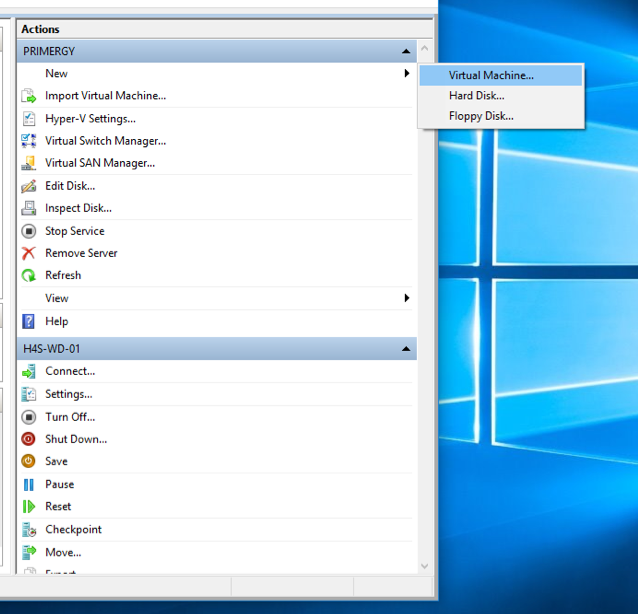Choose the Remove Server action
638x614 pixels.
[81, 253]
